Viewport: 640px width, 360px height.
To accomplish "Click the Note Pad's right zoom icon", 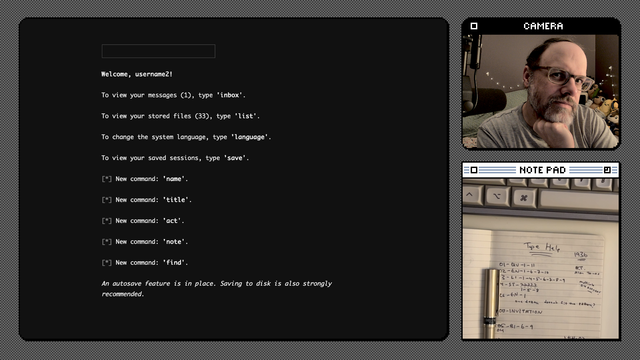I will tap(607, 170).
